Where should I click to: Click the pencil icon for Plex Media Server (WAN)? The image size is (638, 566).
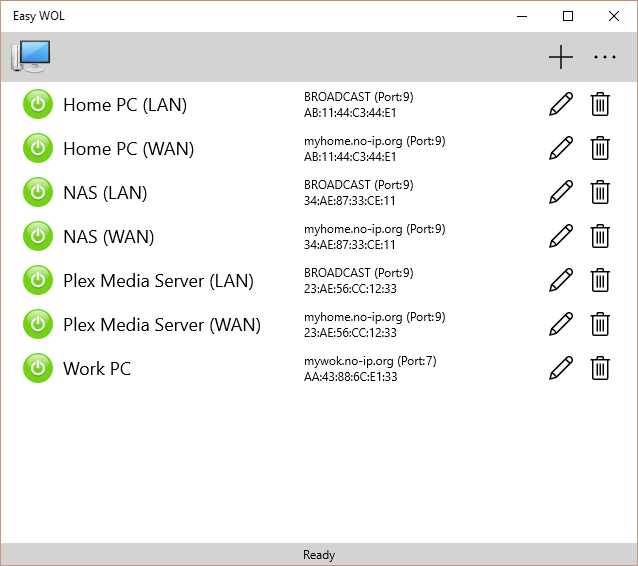[561, 325]
